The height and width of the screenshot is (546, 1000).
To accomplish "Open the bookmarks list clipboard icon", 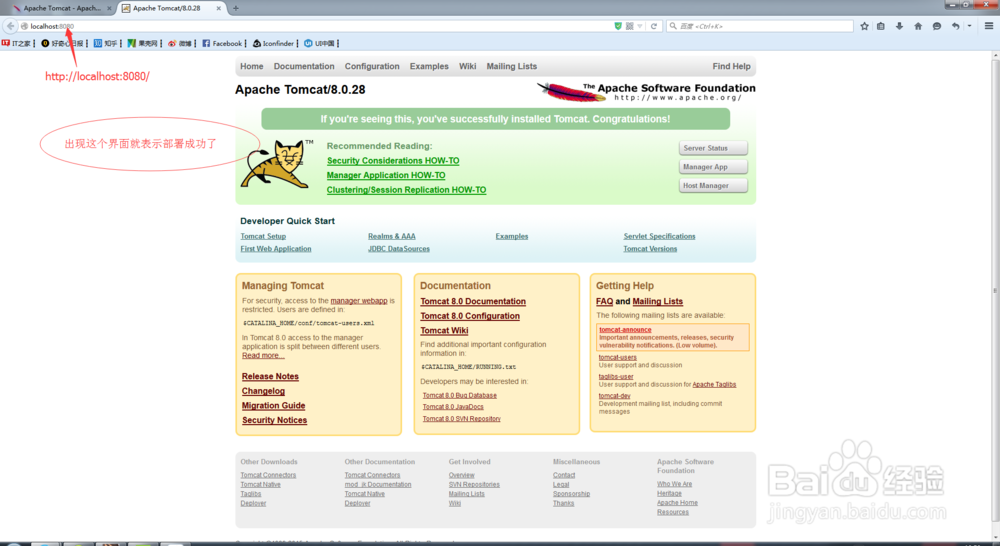I will pos(881,26).
